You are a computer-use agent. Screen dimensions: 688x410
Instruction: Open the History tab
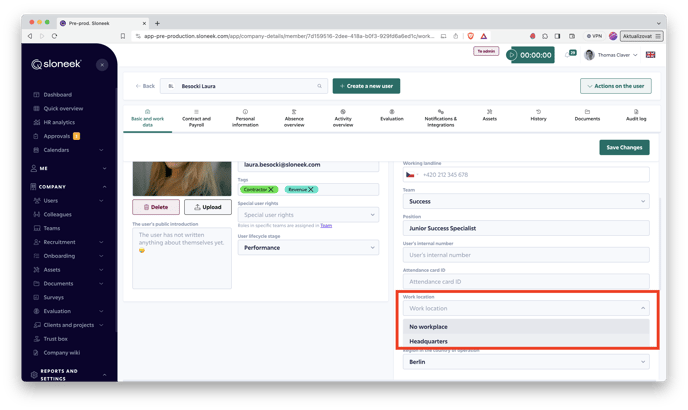538,115
